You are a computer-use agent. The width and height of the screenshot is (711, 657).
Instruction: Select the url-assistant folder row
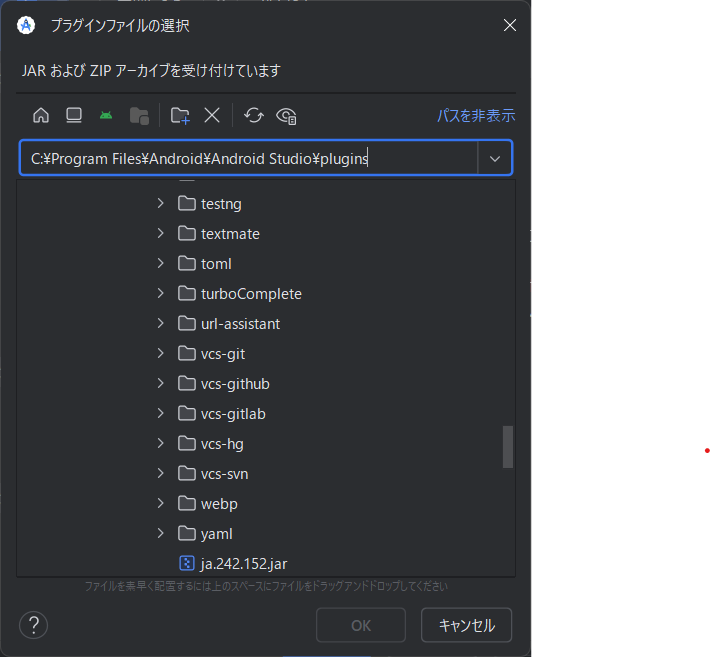coord(266,323)
